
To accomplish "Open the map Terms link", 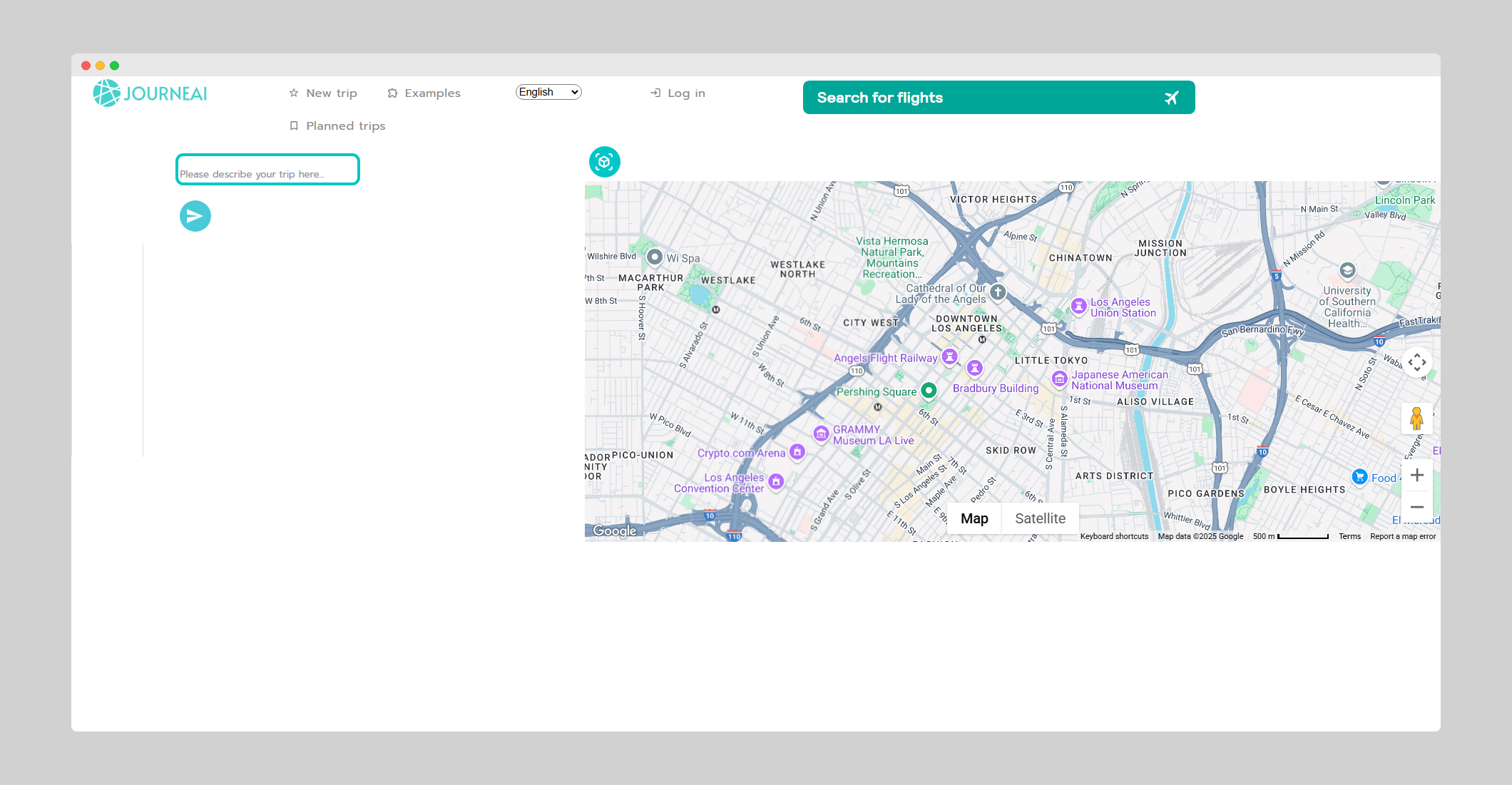I will [1349, 536].
